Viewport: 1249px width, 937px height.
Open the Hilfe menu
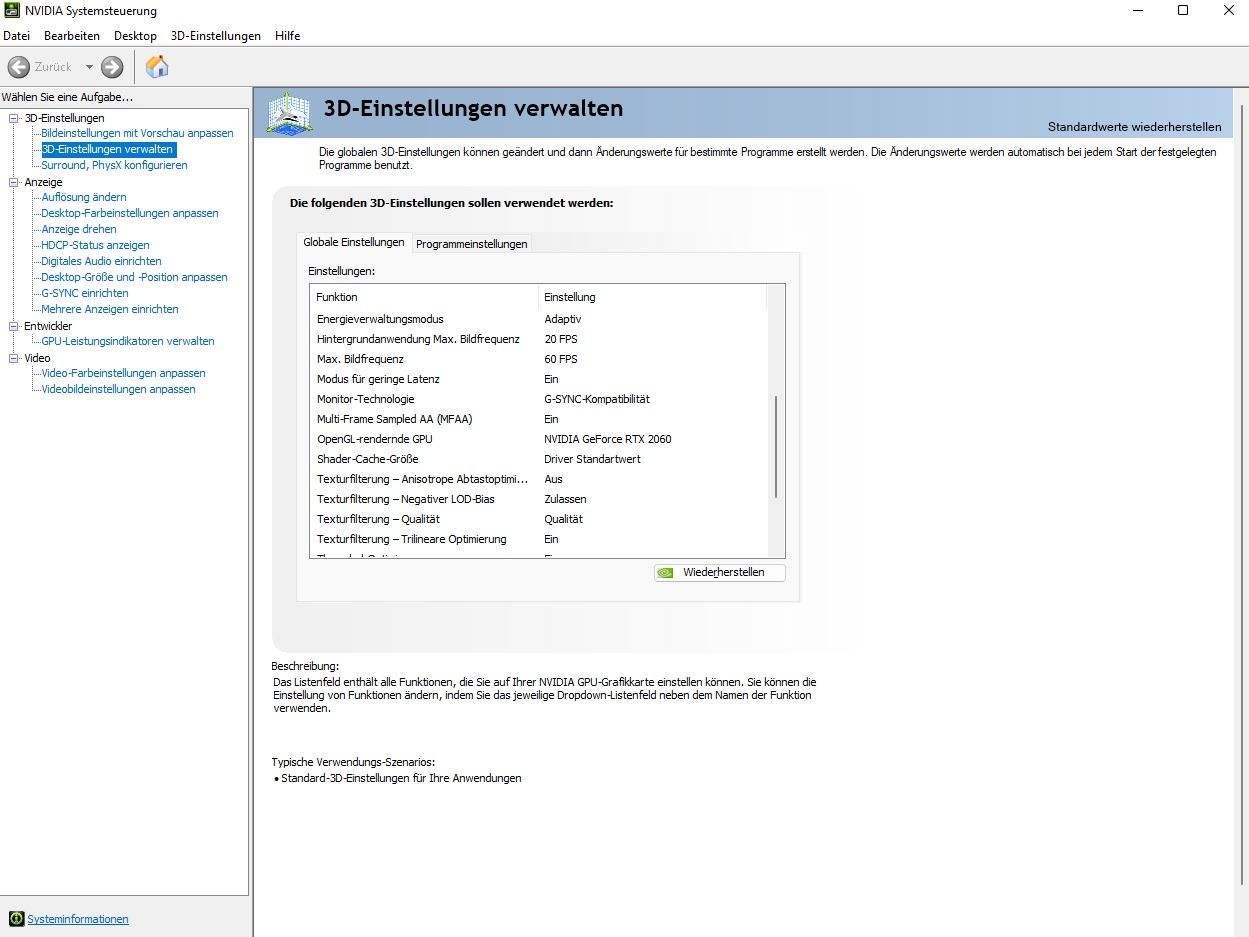tap(287, 36)
